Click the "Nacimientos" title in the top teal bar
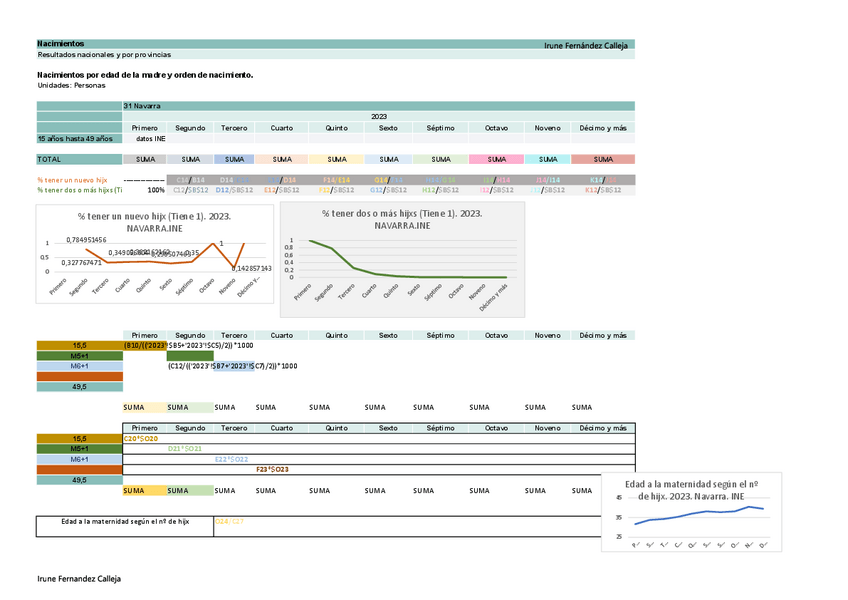 [x=61, y=44]
